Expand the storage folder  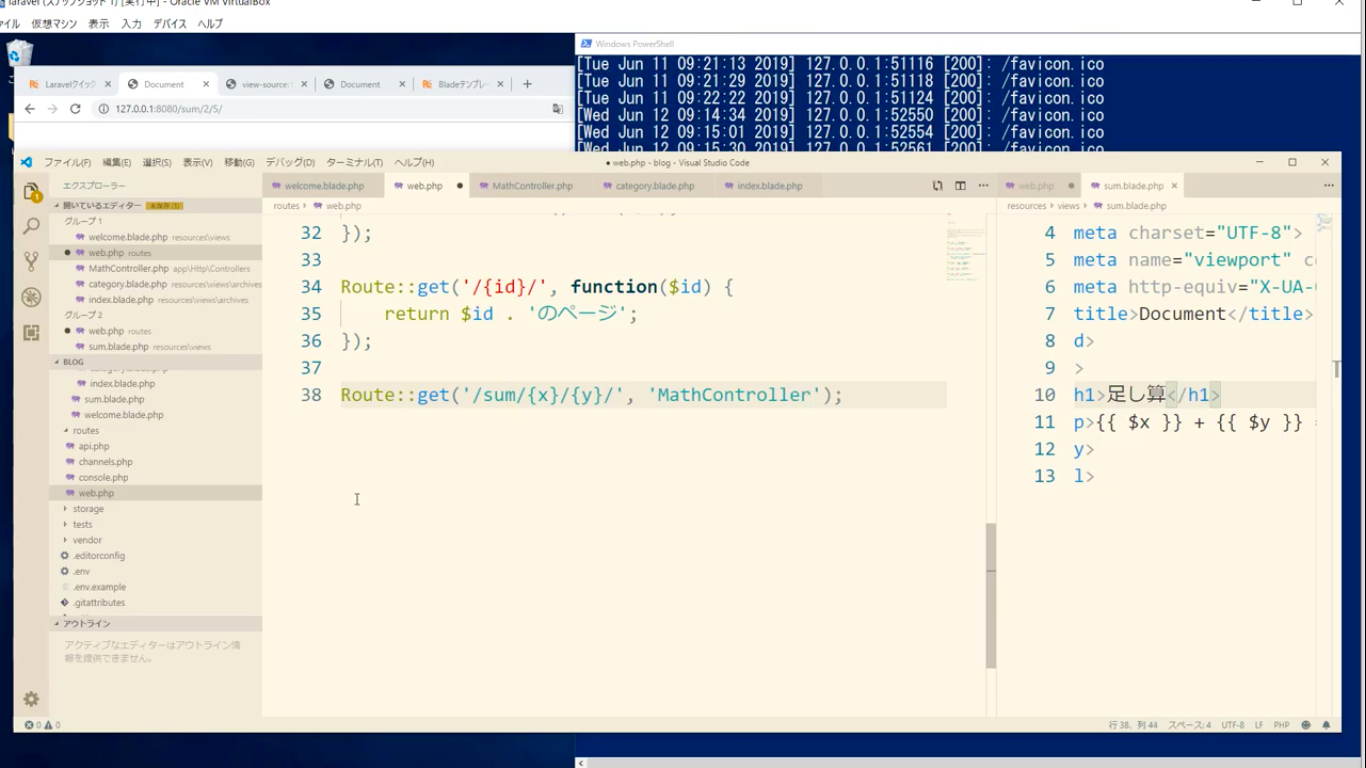click(x=88, y=509)
